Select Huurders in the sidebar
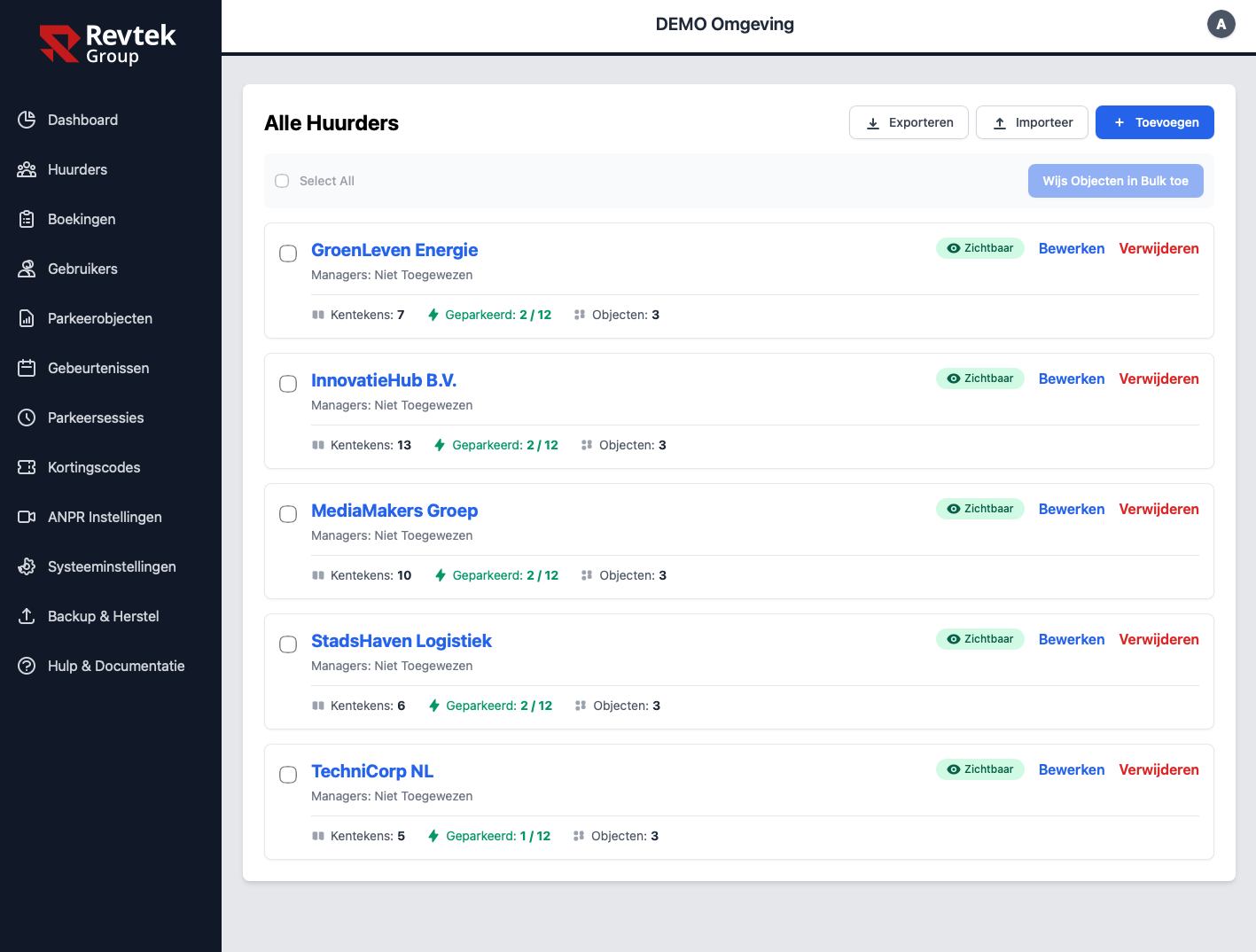This screenshot has height=952, width=1256. 79,169
